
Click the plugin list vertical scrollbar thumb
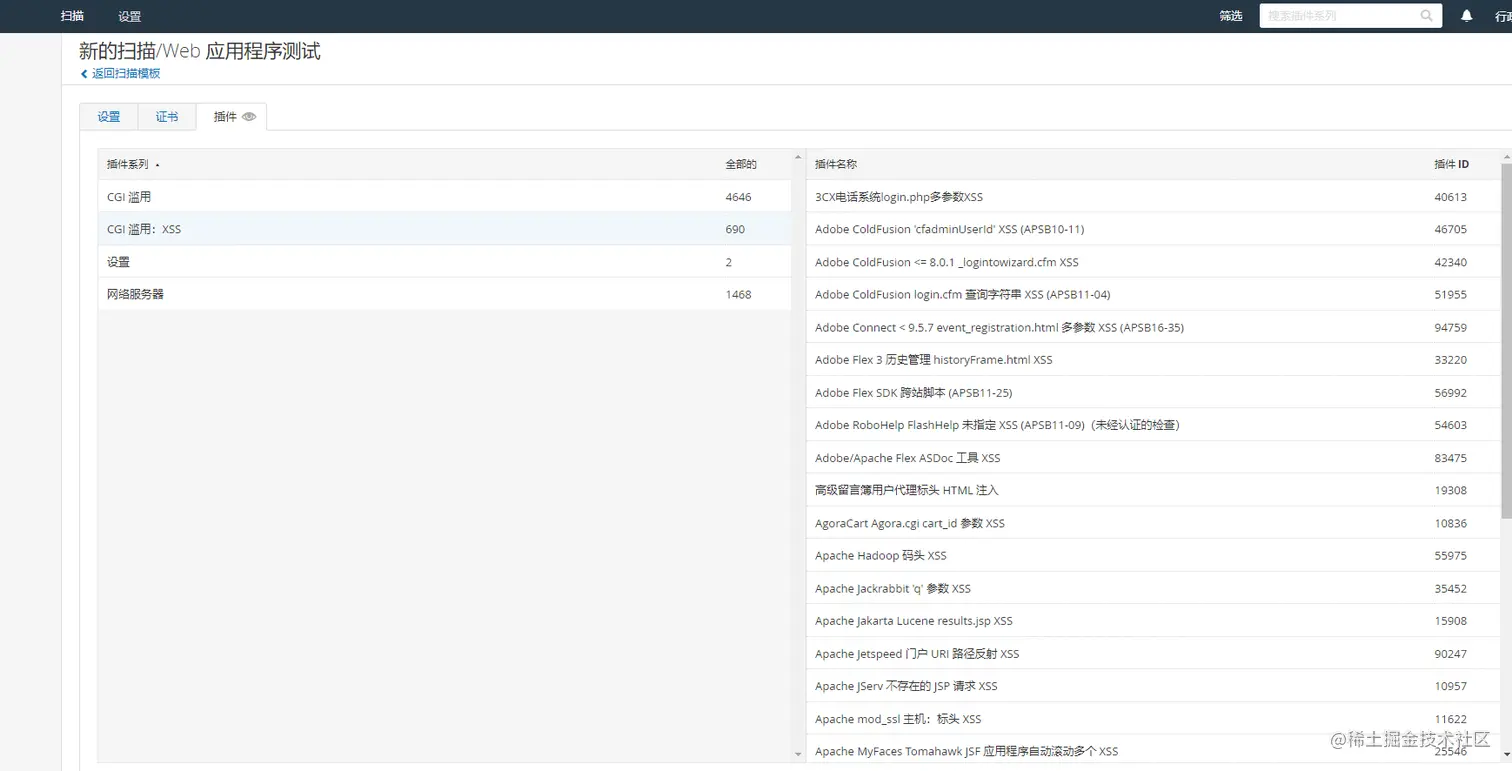coord(1507,340)
